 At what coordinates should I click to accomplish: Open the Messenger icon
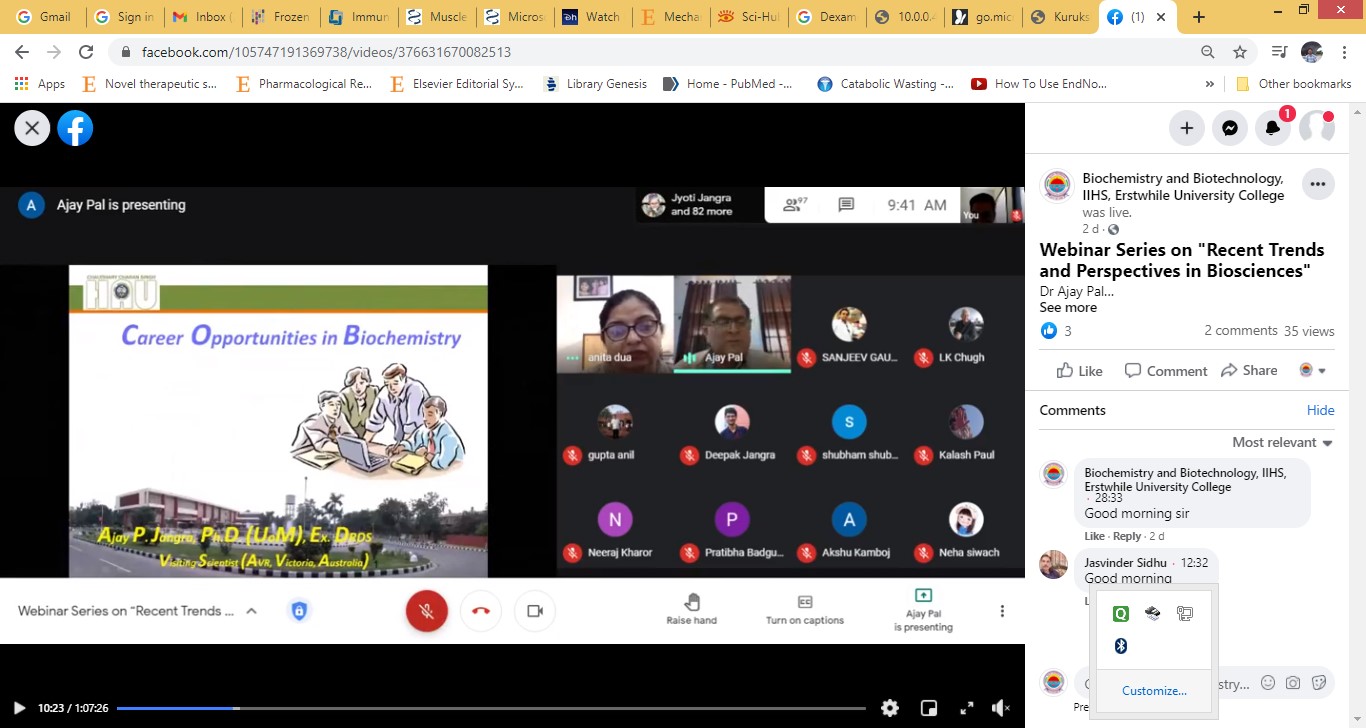[1230, 128]
